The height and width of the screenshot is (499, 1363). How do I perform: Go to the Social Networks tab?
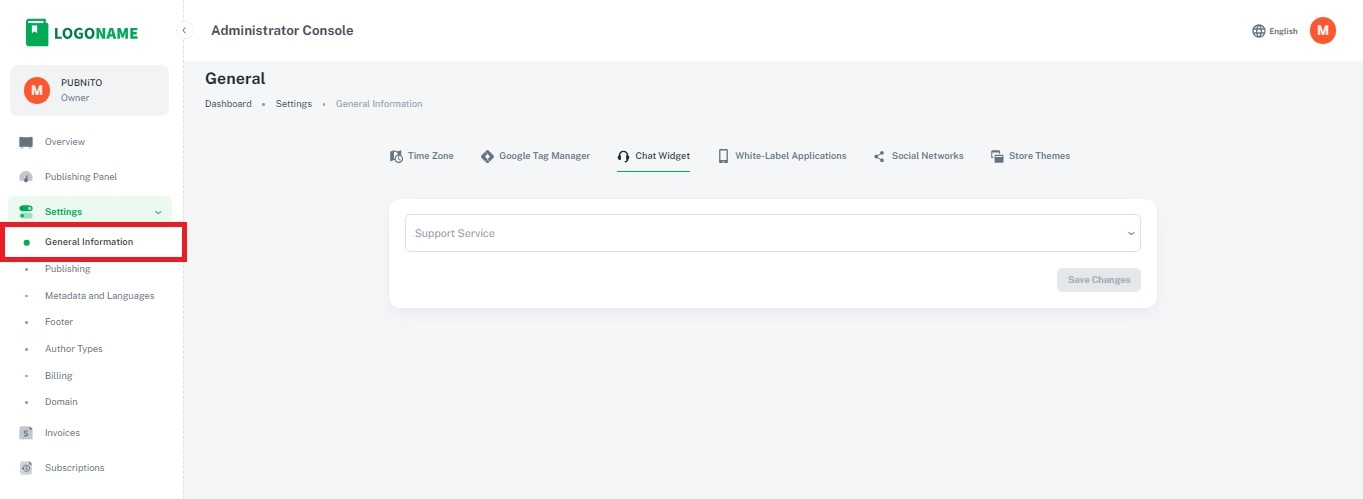(x=918, y=156)
